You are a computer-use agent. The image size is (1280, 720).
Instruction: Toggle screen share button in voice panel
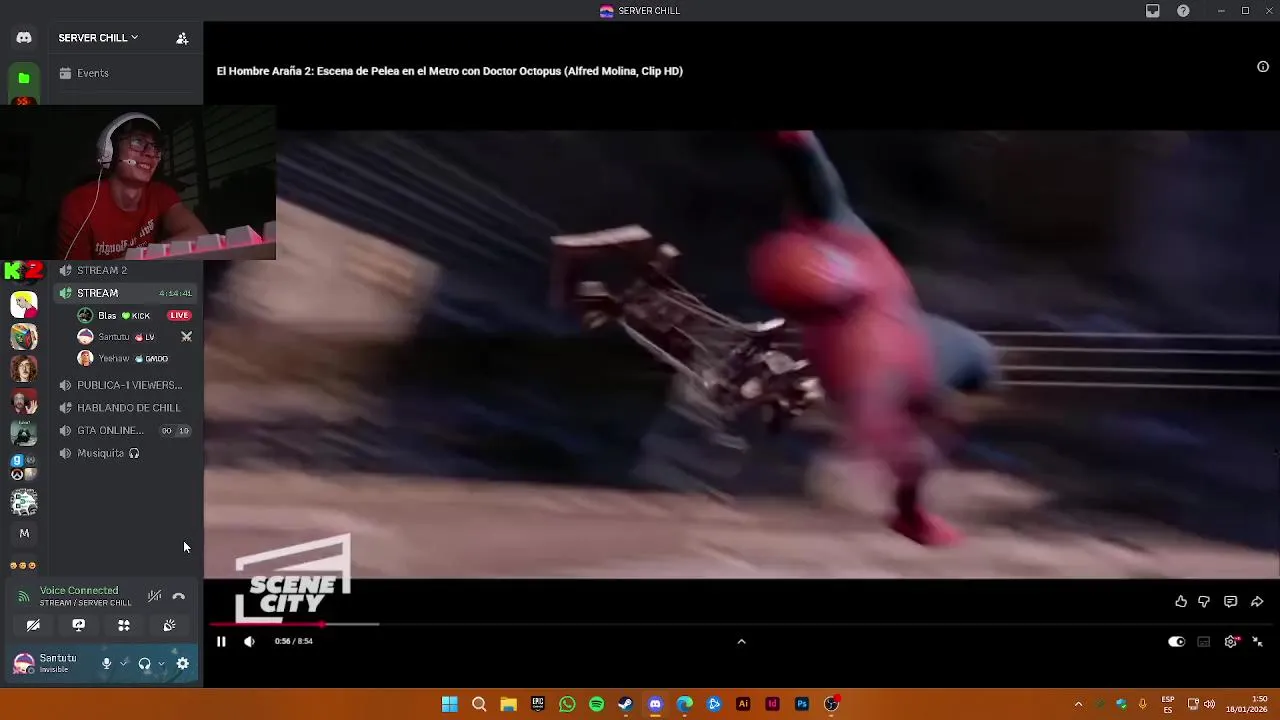(78, 625)
